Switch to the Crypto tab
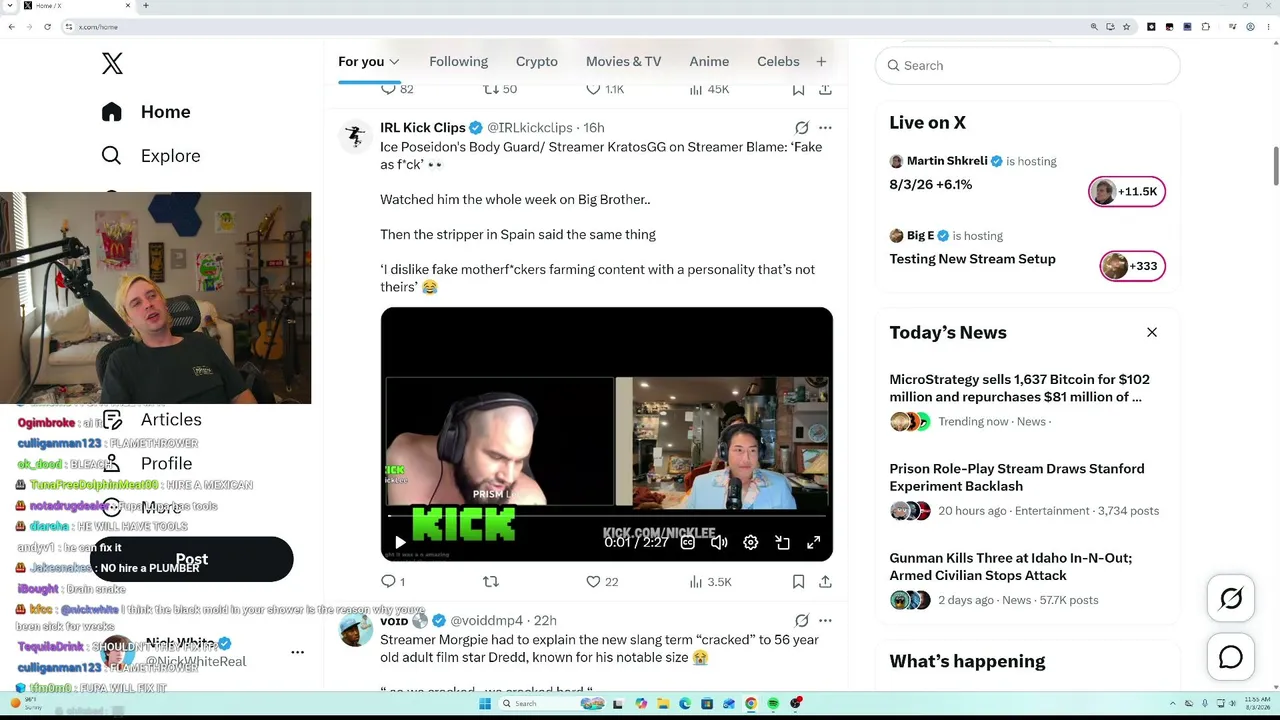Screen dimensions: 1280x720 [x=537, y=62]
